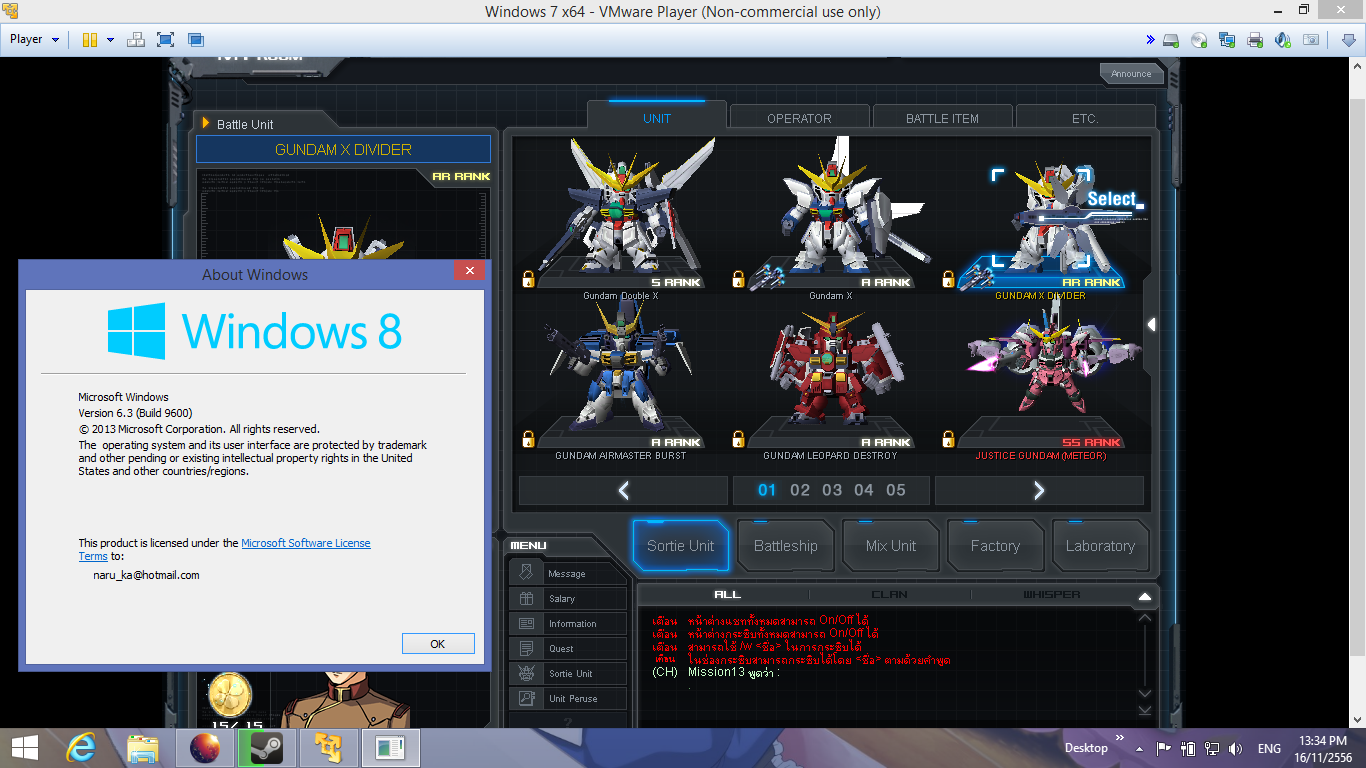Open the Laboratory button

coord(1100,546)
